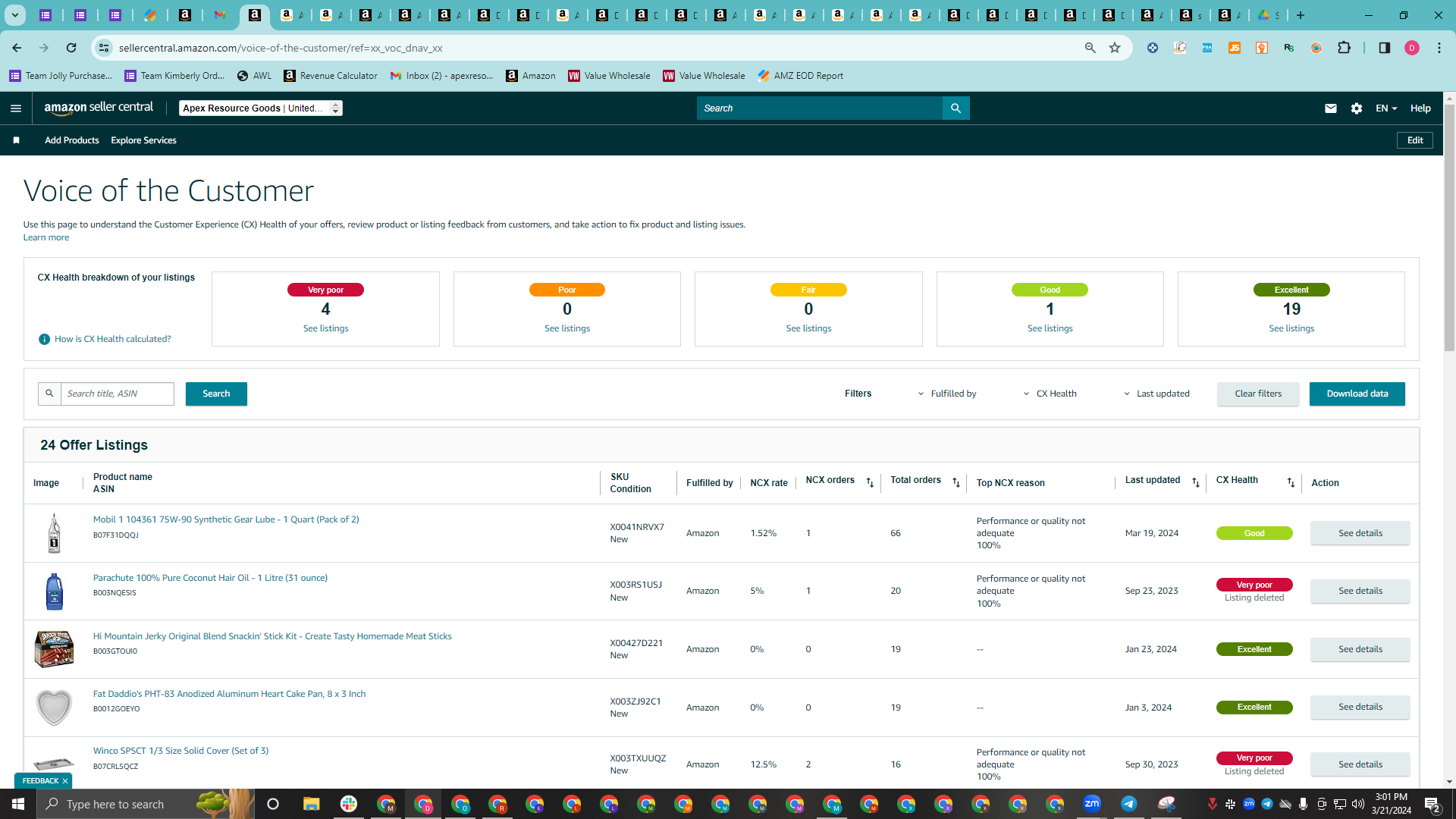Open the browser zoom magnifier icon
The height and width of the screenshot is (819, 1456).
[x=1090, y=48]
